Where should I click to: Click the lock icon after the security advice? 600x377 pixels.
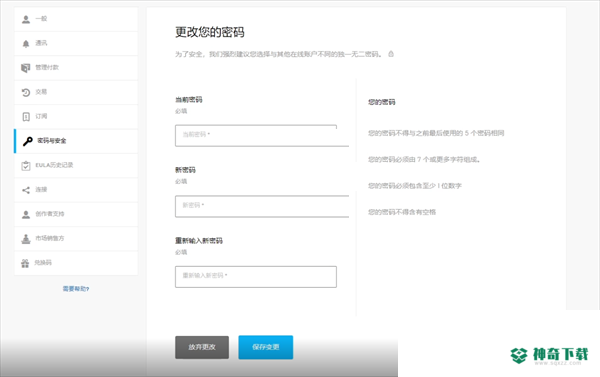[x=391, y=54]
